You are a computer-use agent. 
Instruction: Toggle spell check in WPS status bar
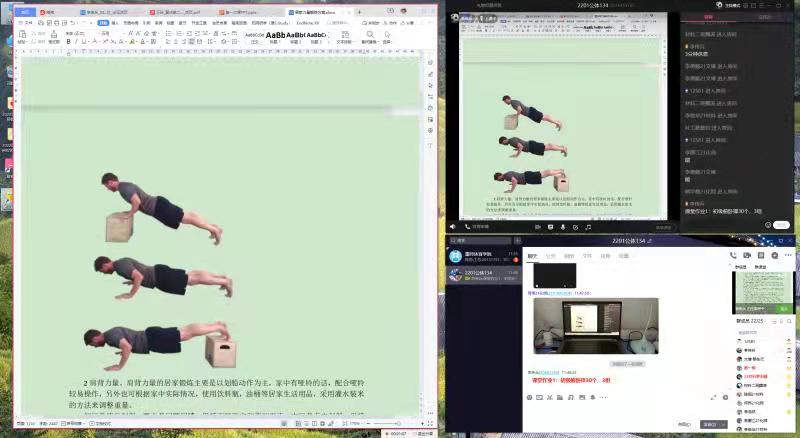(73, 424)
